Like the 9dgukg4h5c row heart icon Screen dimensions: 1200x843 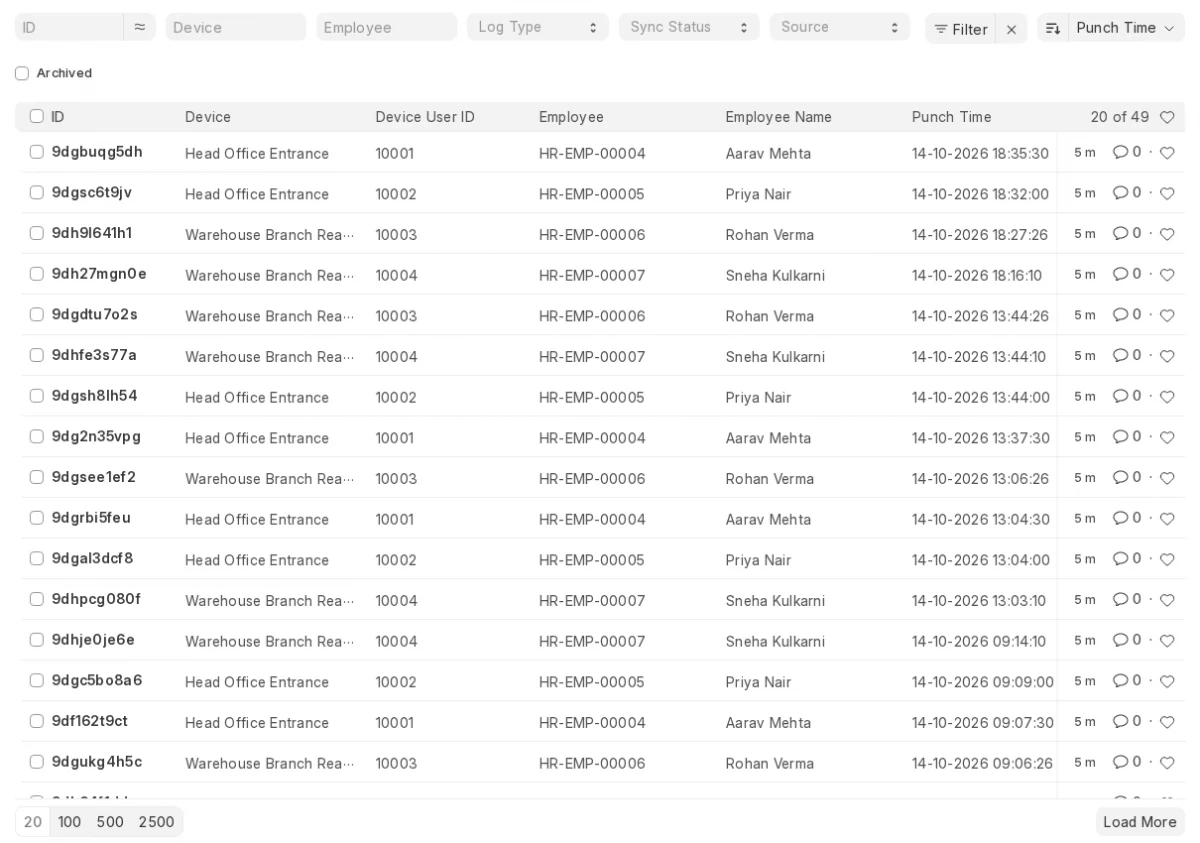pos(1166,762)
